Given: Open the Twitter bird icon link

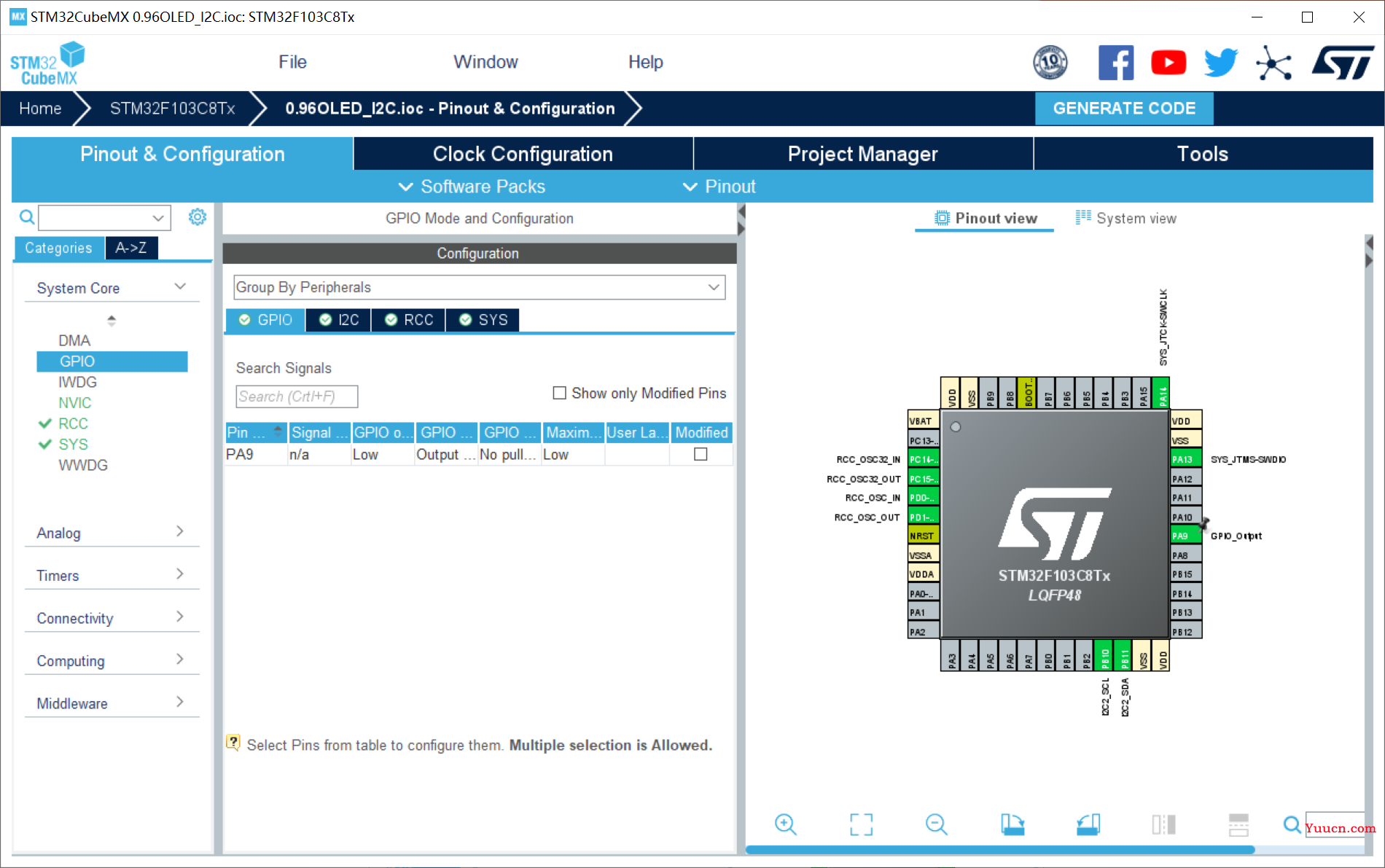Looking at the screenshot, I should (x=1220, y=62).
